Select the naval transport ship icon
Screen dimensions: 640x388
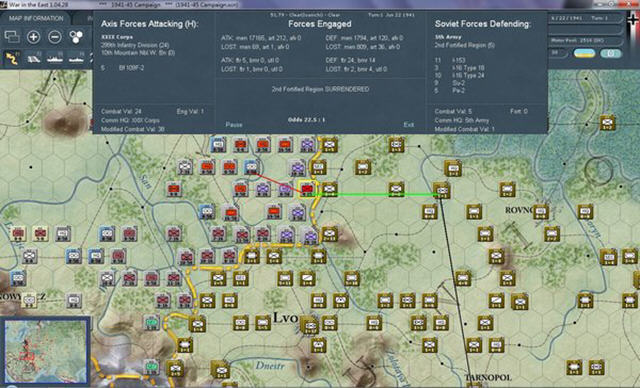pyautogui.click(x=55, y=58)
